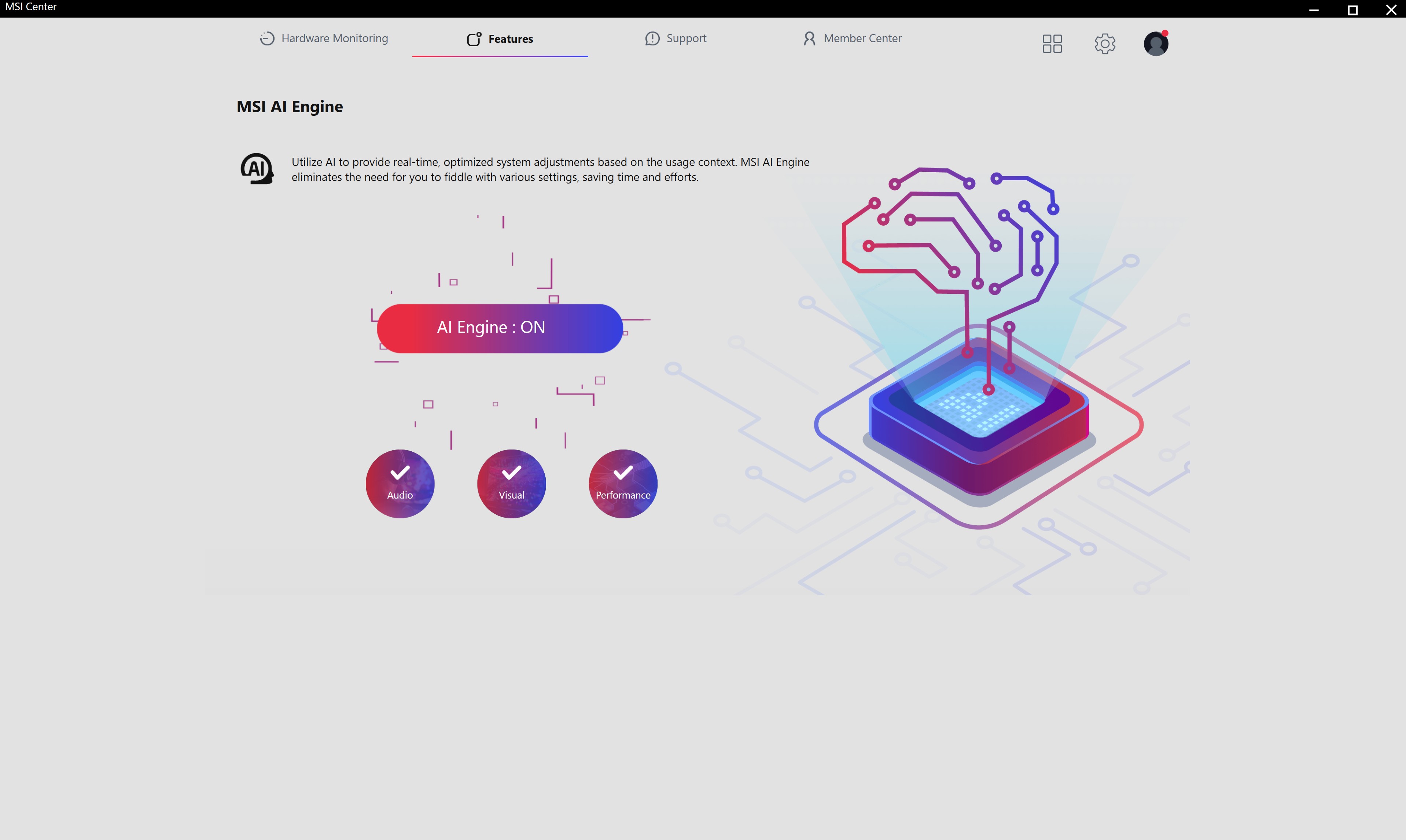1406x840 pixels.
Task: Close the MSI Center window
Action: 1391,10
